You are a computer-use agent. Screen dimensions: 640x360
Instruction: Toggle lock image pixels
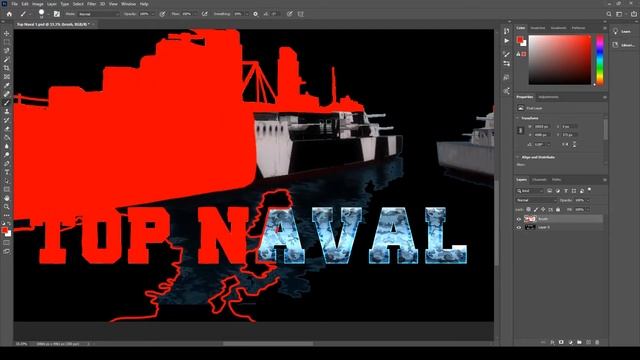[536, 209]
